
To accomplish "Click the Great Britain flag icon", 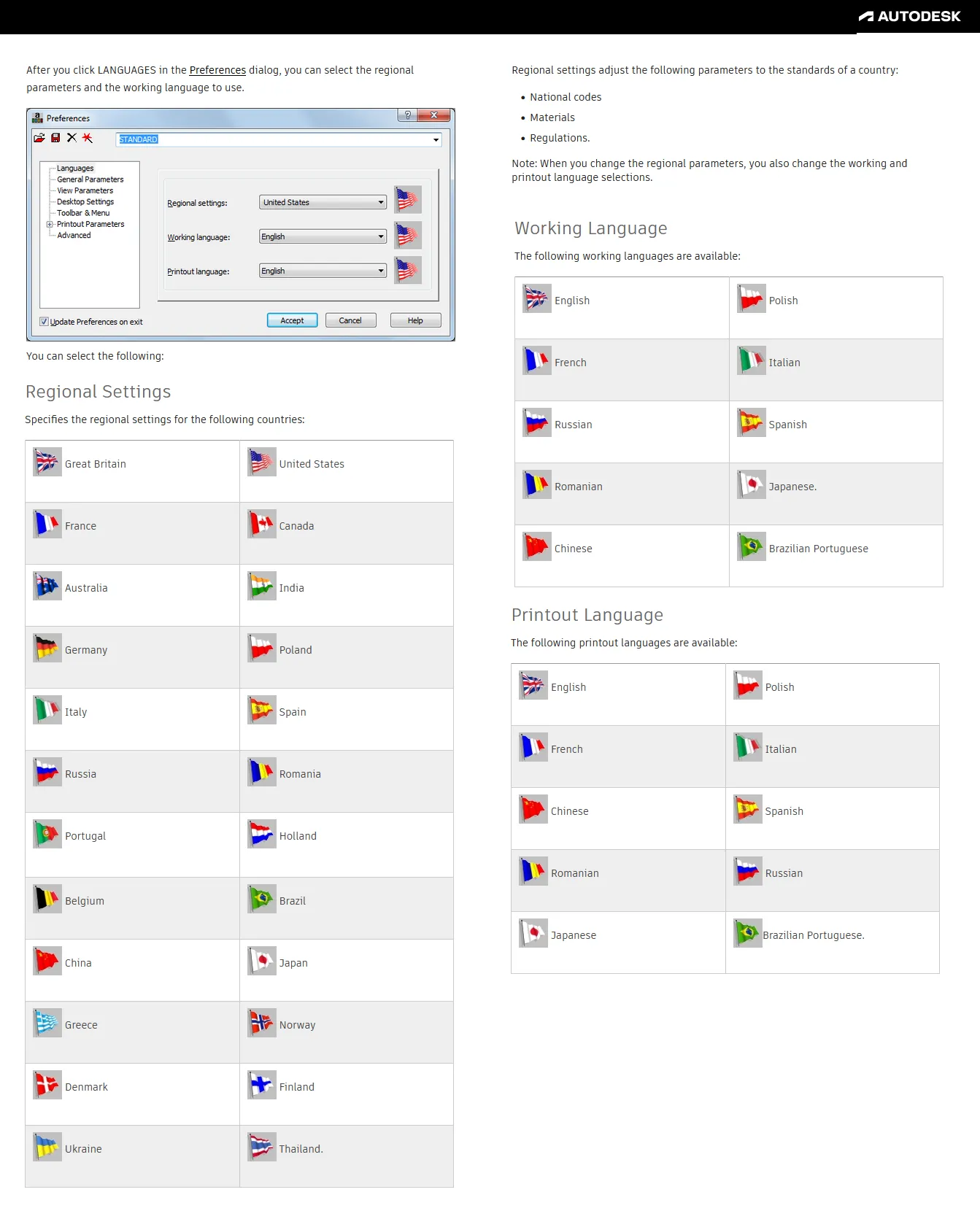I will [x=47, y=462].
